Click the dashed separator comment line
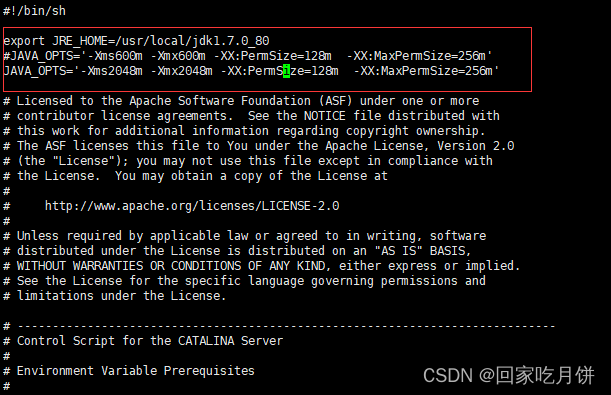 (279, 326)
